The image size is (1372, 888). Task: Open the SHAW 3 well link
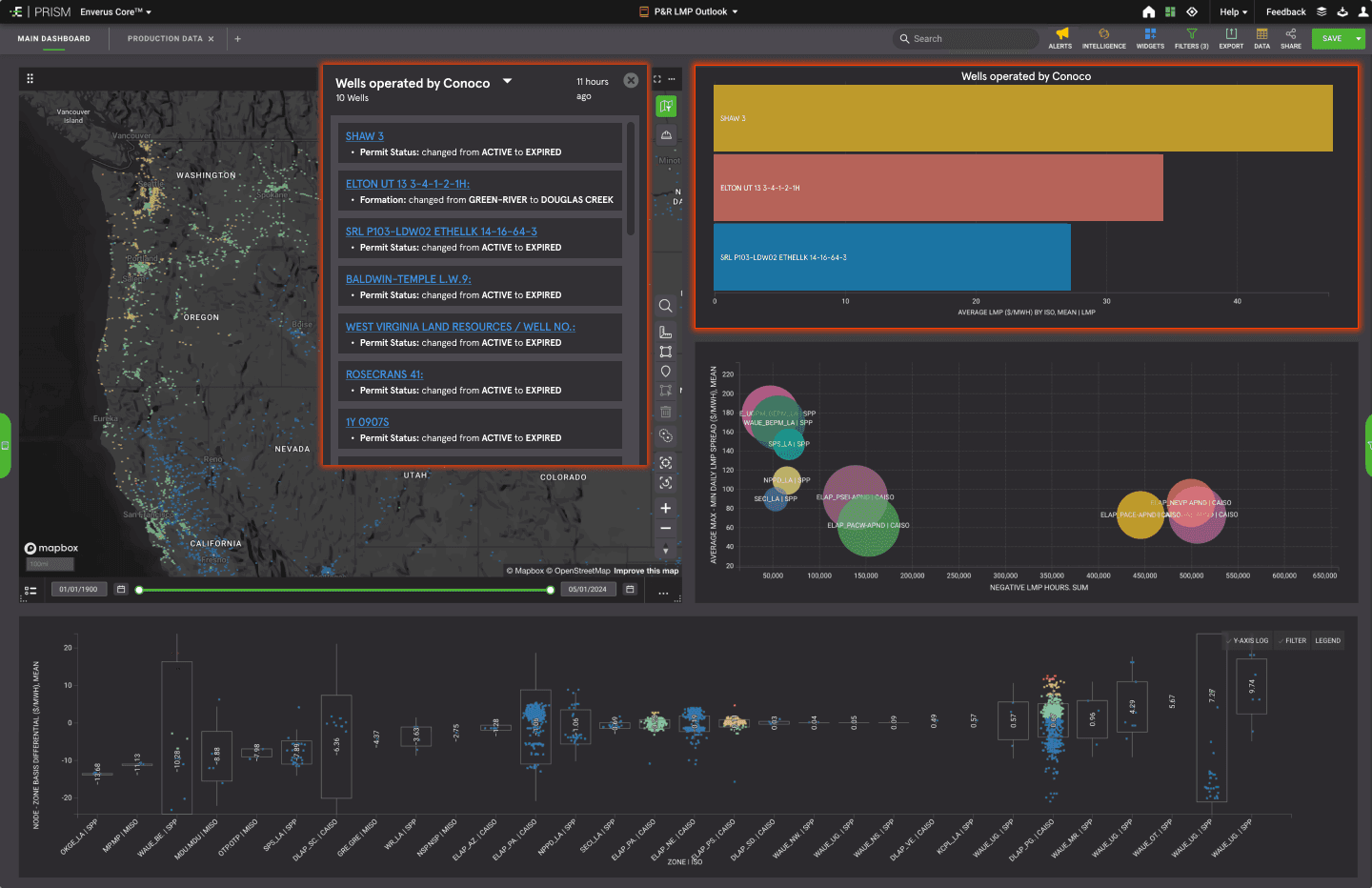pyautogui.click(x=365, y=136)
